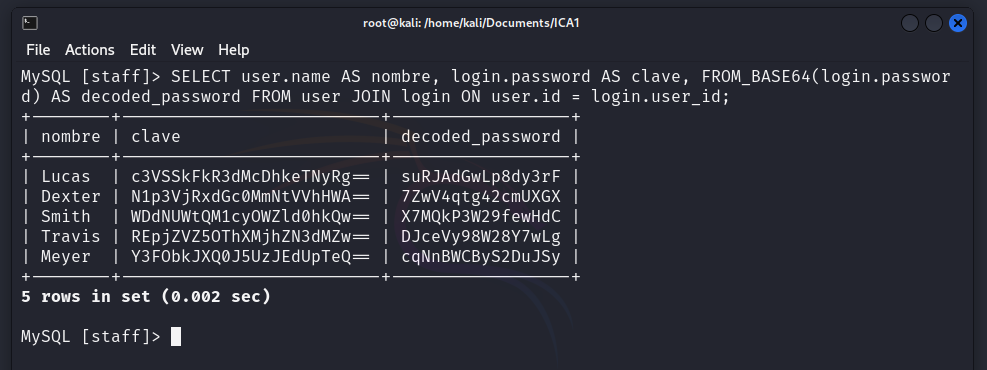Click the nombre column header

(x=70, y=137)
